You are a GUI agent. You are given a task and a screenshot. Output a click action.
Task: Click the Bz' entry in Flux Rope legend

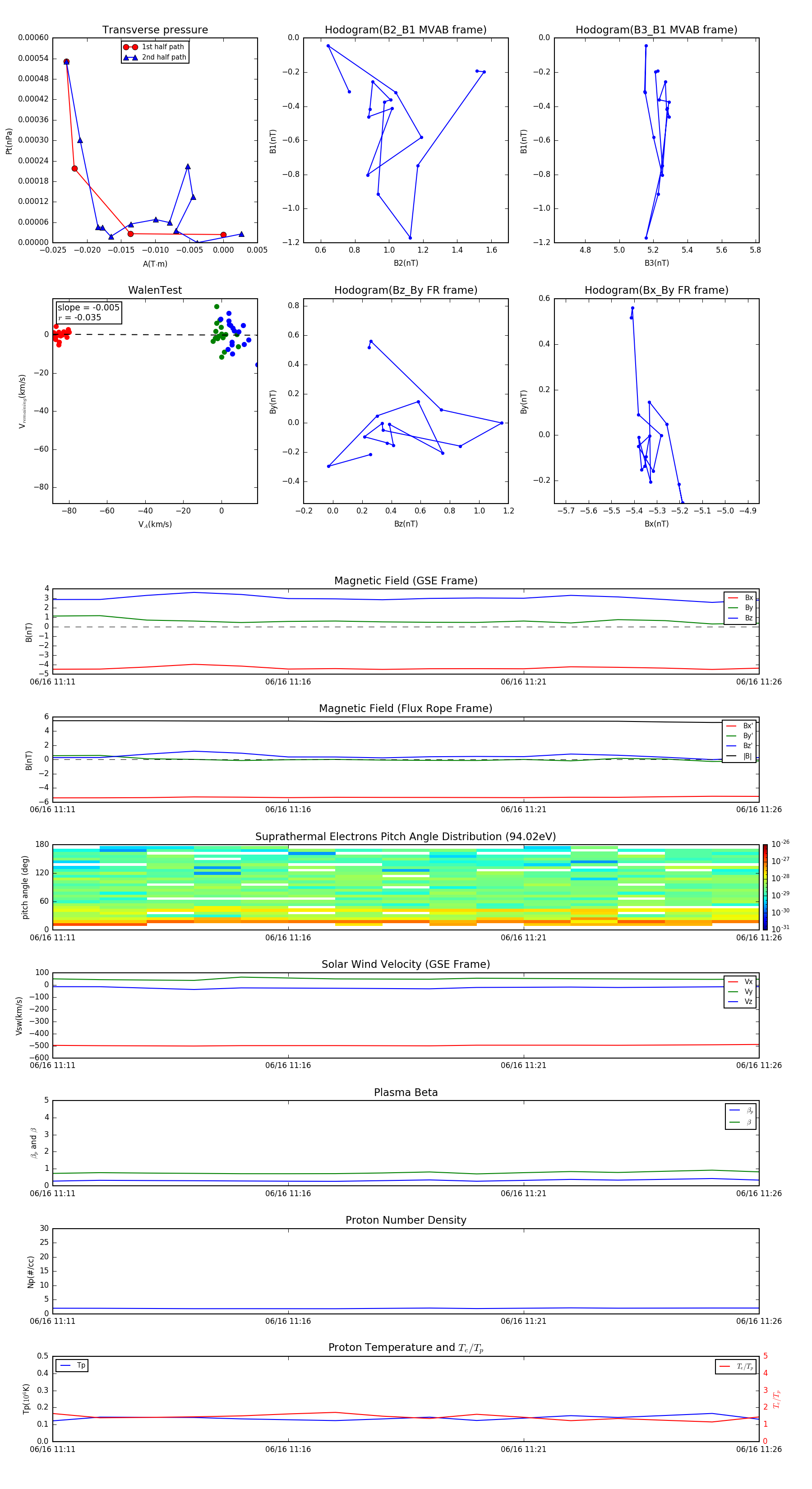[x=739, y=746]
